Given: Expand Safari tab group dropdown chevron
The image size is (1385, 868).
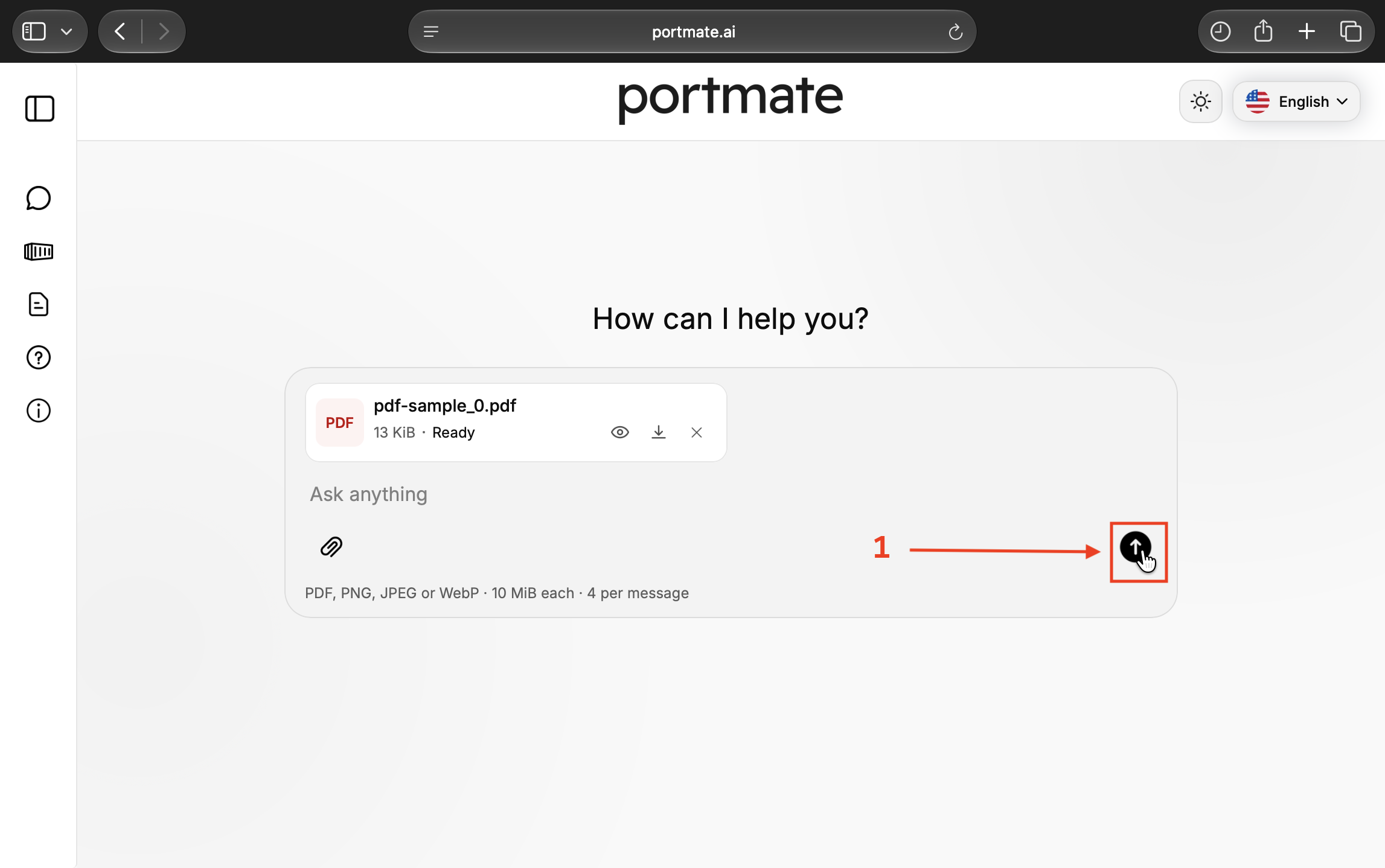Looking at the screenshot, I should tap(66, 31).
